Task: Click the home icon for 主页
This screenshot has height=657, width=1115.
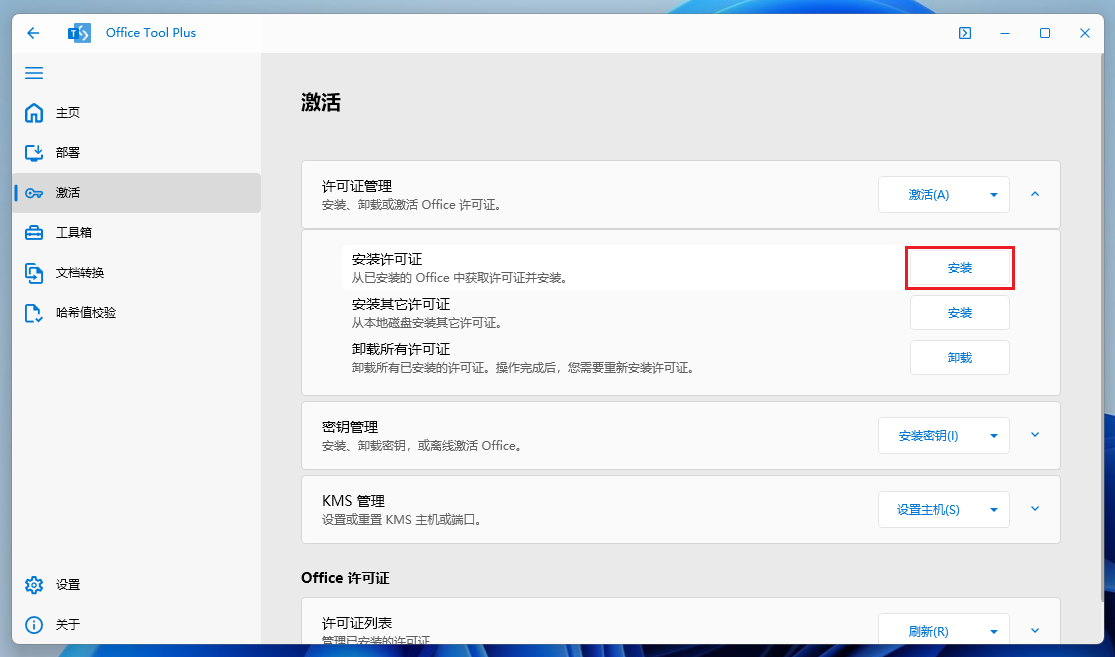Action: (34, 112)
